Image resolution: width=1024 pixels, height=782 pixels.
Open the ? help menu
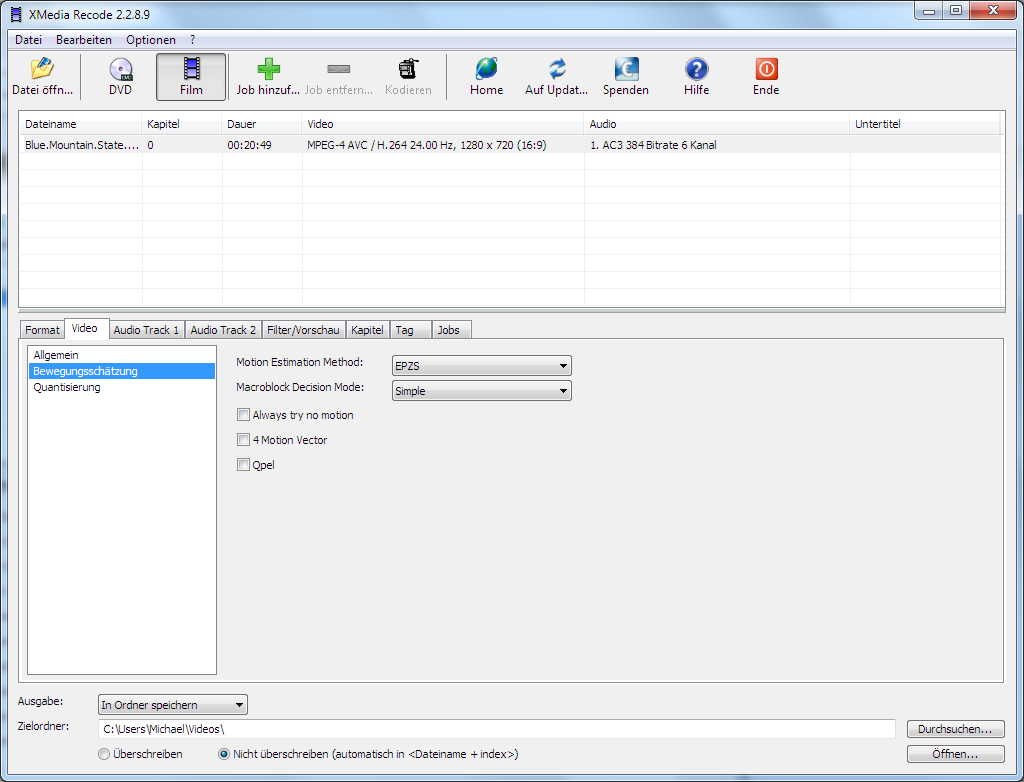coord(193,40)
